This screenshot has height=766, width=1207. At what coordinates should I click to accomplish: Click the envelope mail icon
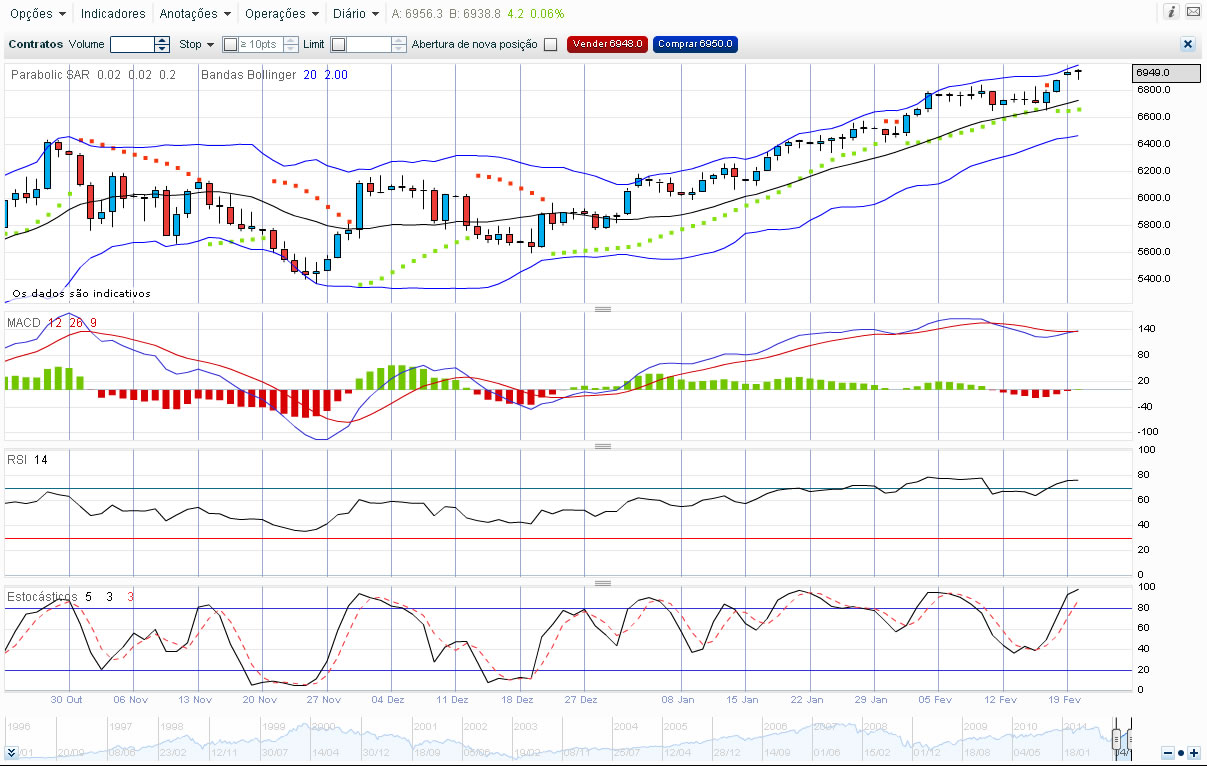coord(1193,12)
